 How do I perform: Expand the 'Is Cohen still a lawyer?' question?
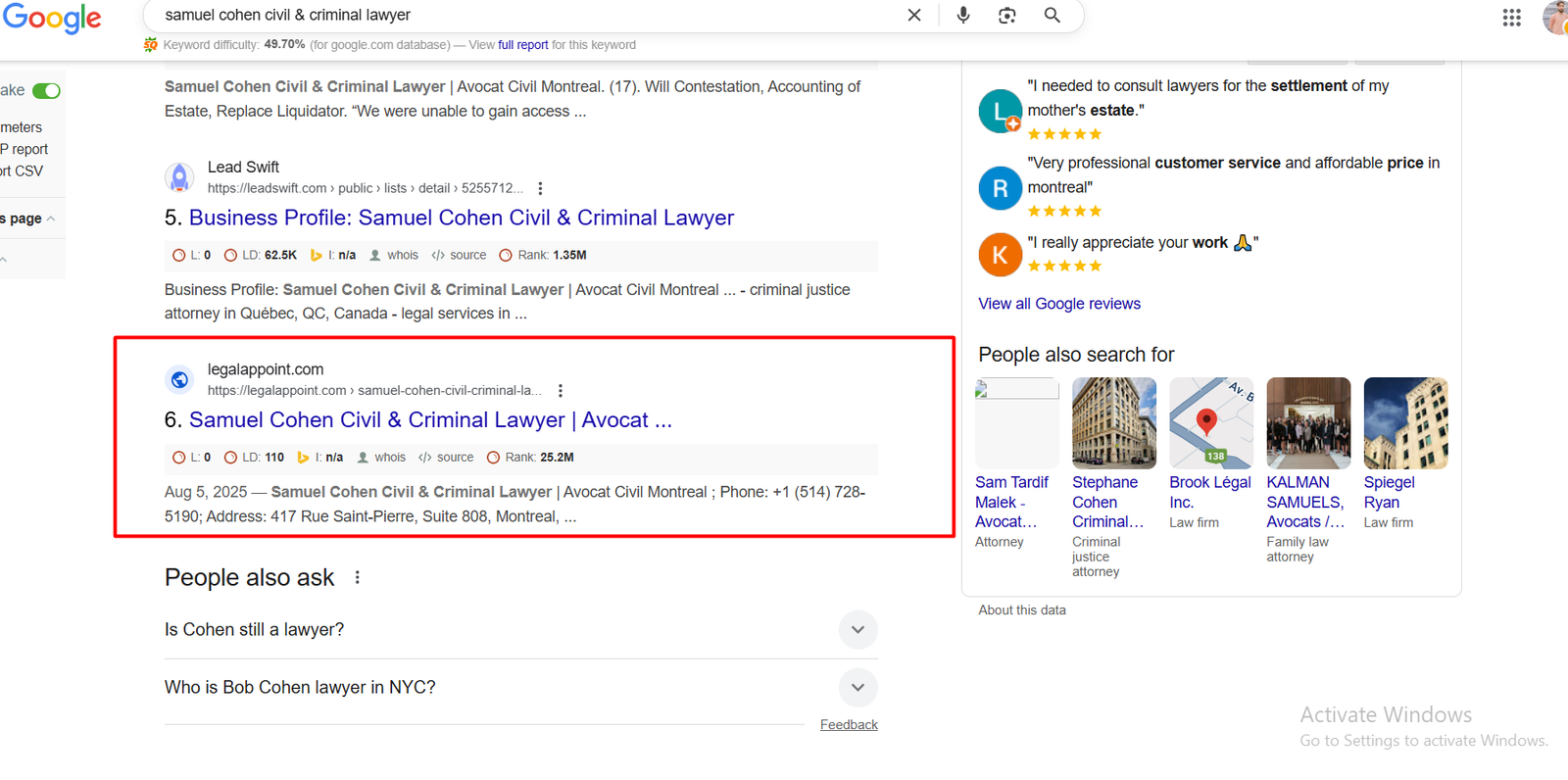(x=857, y=630)
